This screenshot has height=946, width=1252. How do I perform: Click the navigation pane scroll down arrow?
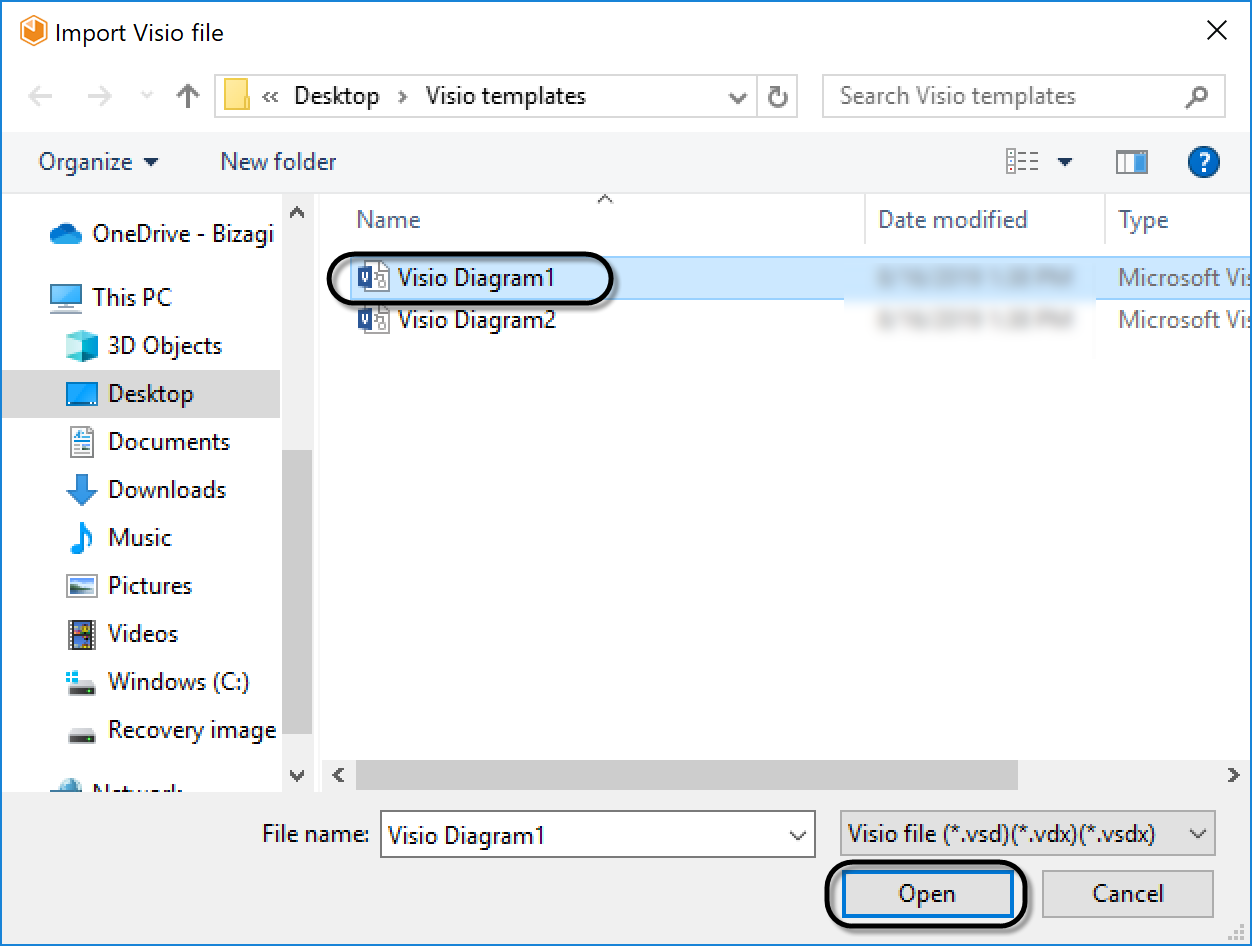[x=297, y=775]
